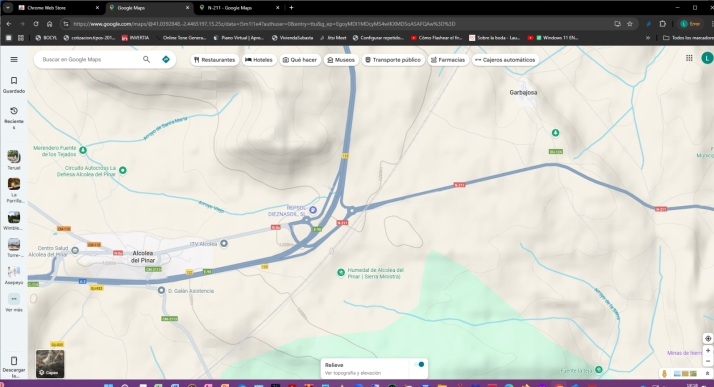
Task: Click the green park marker below Garbajosa
Action: click(555, 132)
